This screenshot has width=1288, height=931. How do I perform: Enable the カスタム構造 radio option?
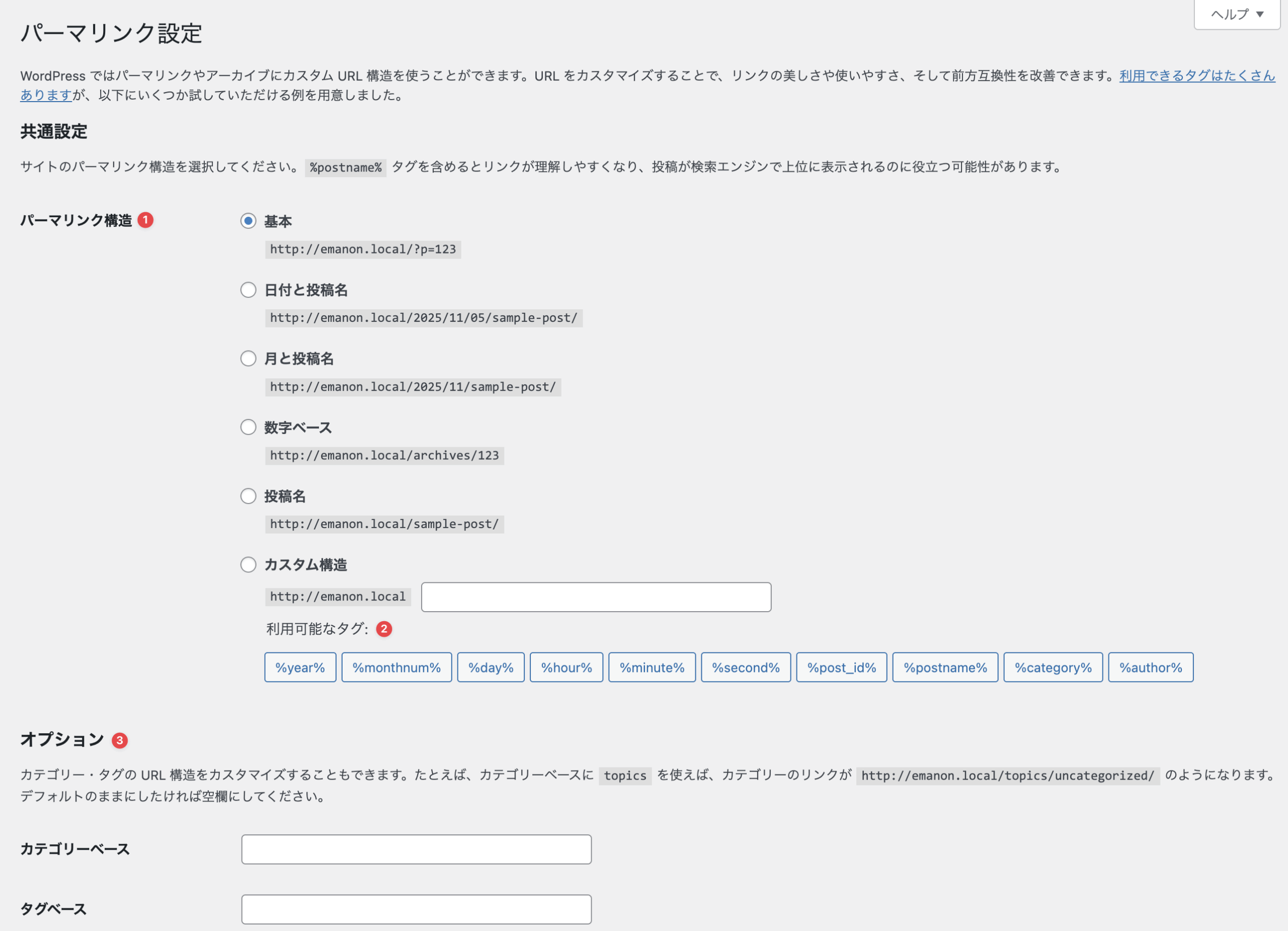248,565
